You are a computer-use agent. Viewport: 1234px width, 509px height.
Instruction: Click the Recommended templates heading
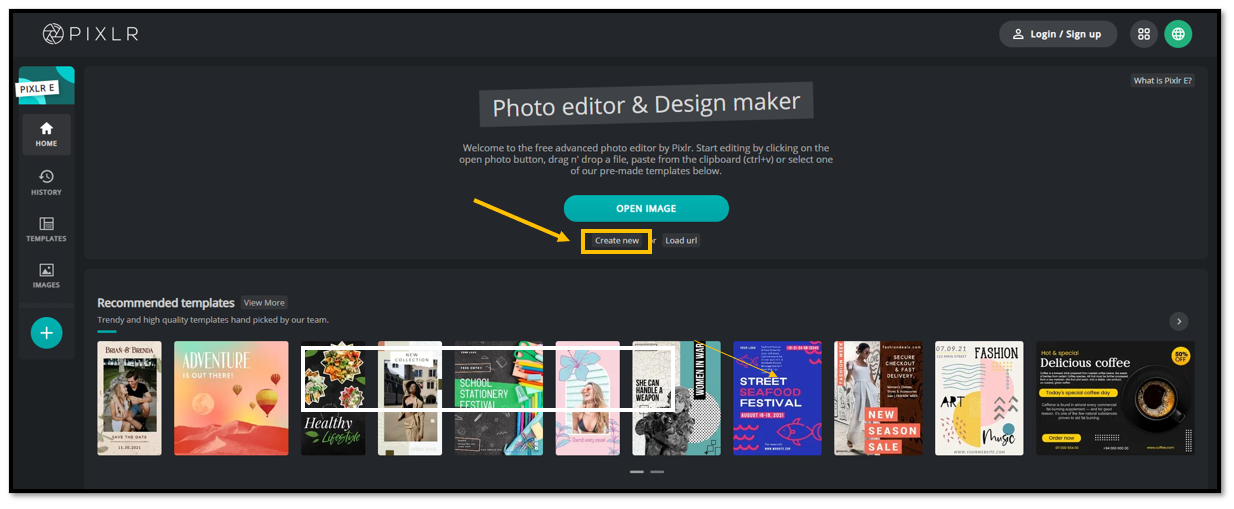click(166, 303)
